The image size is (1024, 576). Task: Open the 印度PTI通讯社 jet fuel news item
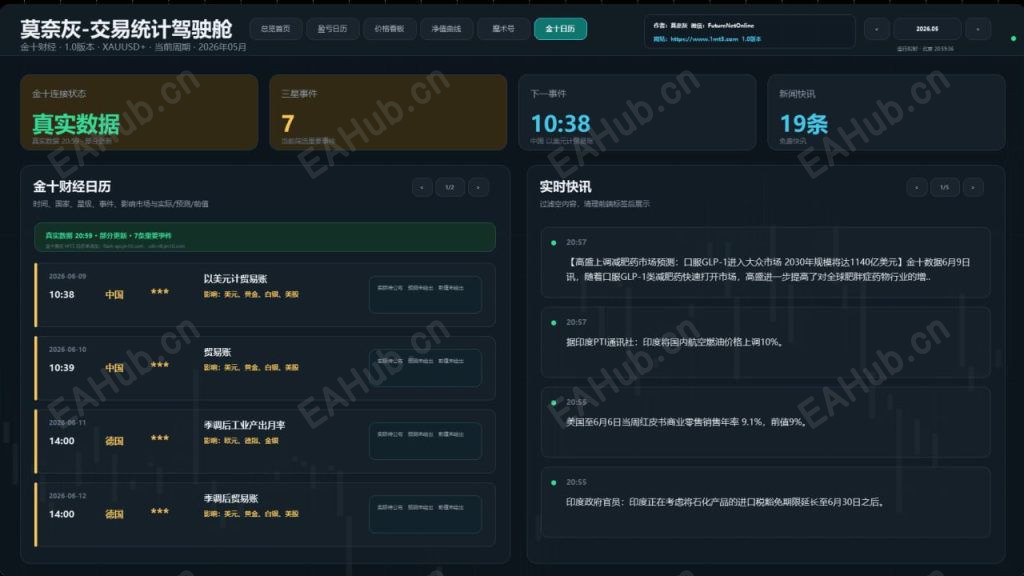pyautogui.click(x=765, y=342)
